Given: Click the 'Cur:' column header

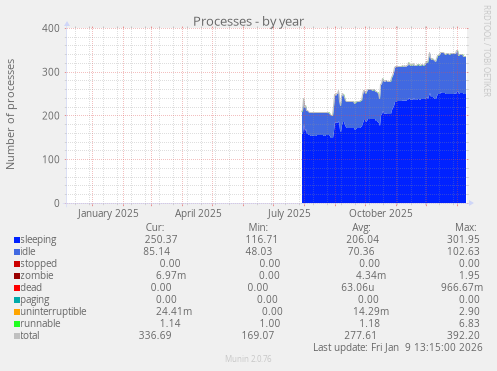Looking at the screenshot, I should (x=155, y=227).
